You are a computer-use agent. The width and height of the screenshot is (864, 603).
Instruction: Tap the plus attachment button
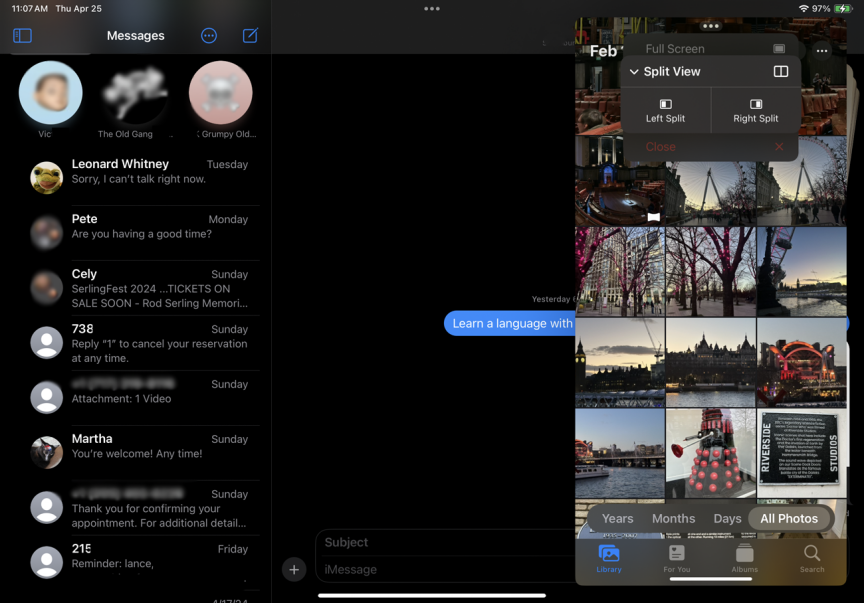click(x=293, y=570)
